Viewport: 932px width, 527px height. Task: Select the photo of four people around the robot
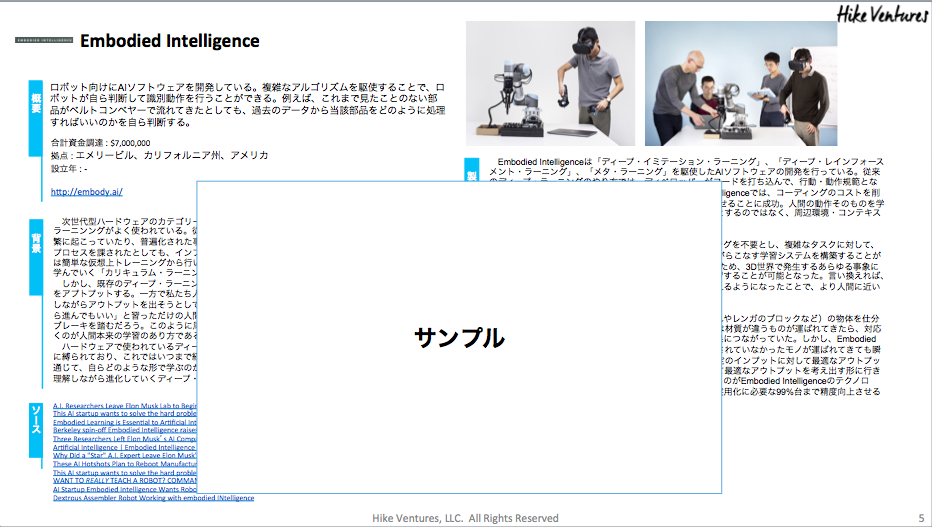741,84
